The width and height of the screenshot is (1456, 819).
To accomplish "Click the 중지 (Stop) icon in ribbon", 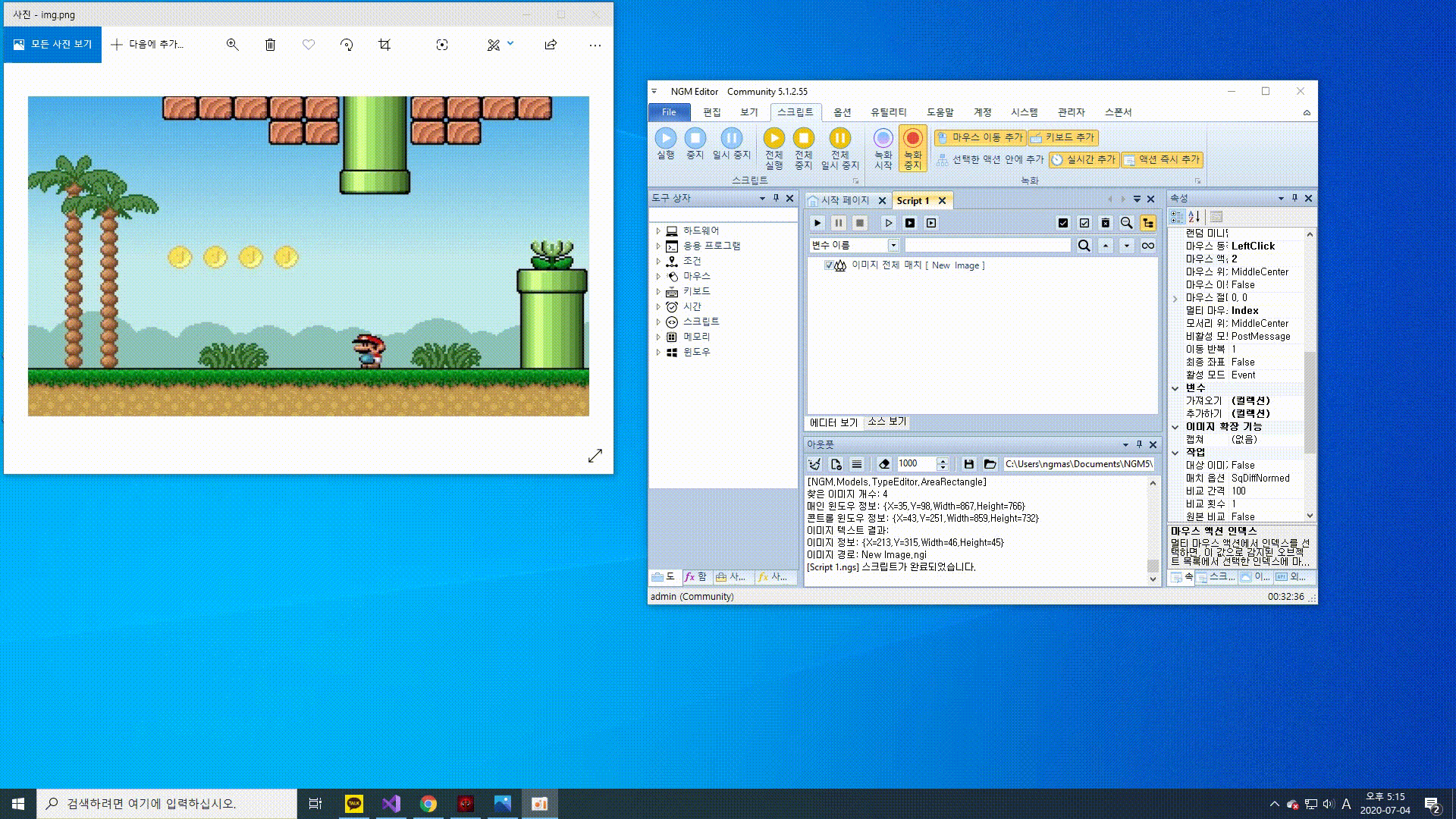I will (x=695, y=138).
